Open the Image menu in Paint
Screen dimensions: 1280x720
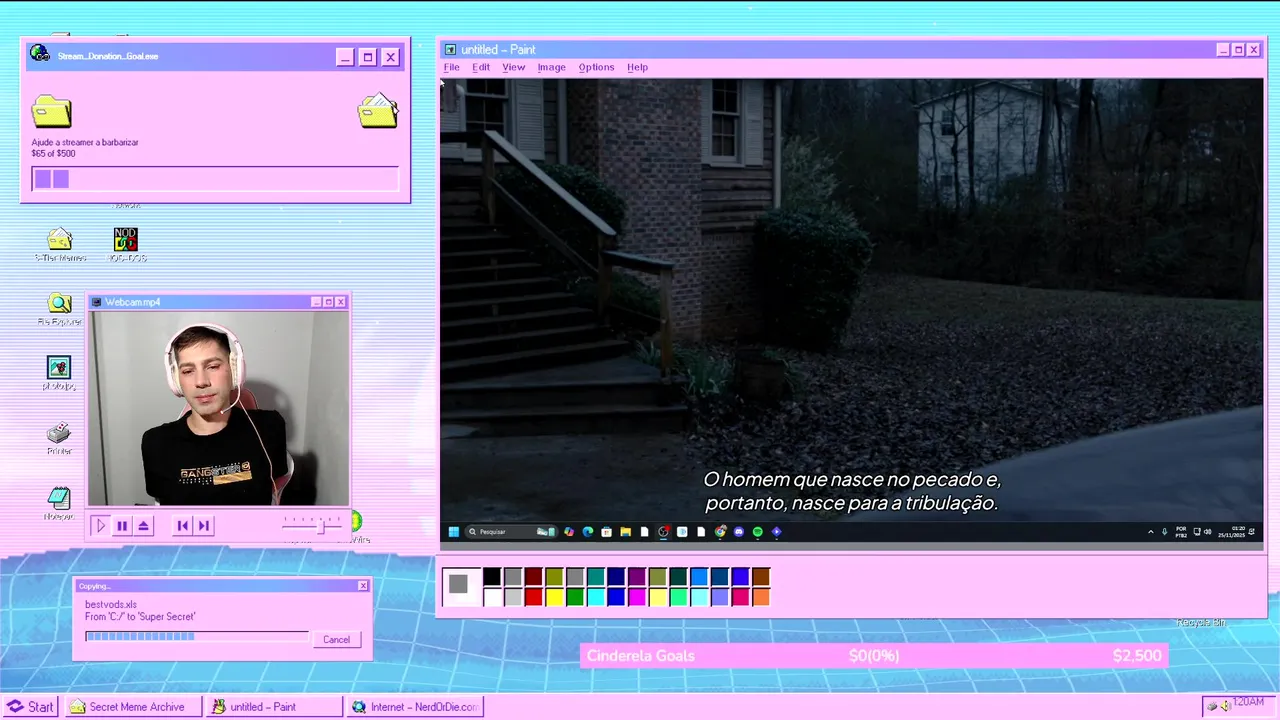click(551, 67)
